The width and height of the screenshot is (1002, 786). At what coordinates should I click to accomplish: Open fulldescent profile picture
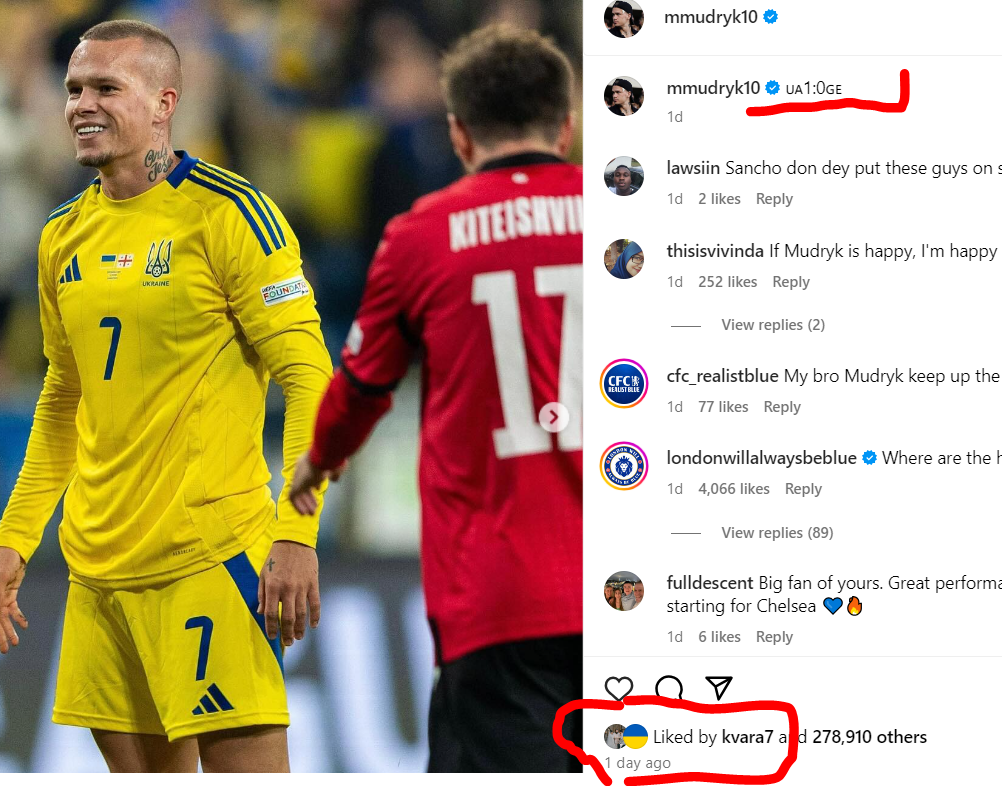coord(624,591)
